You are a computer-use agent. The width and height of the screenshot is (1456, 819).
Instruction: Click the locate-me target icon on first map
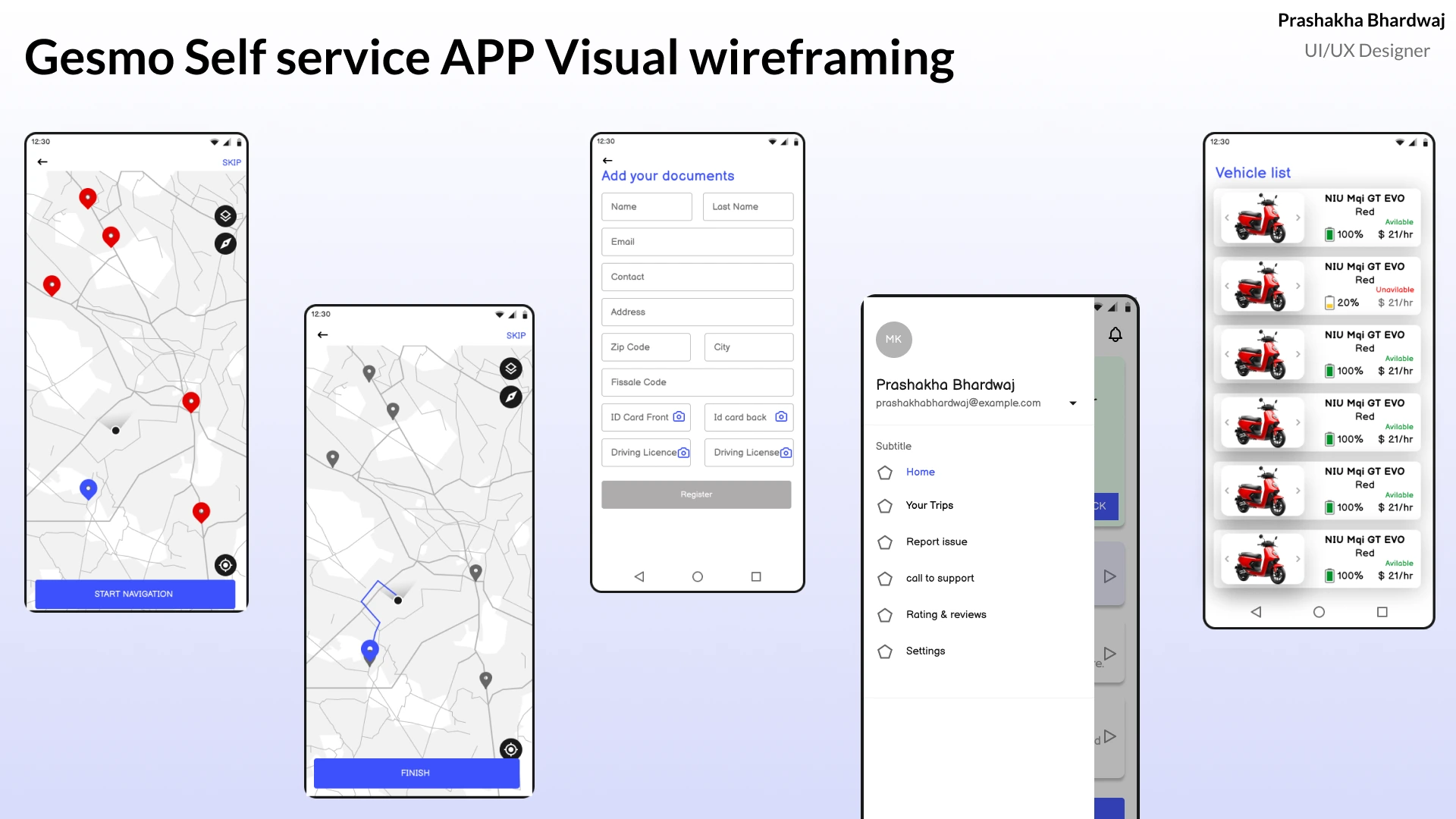click(x=225, y=565)
